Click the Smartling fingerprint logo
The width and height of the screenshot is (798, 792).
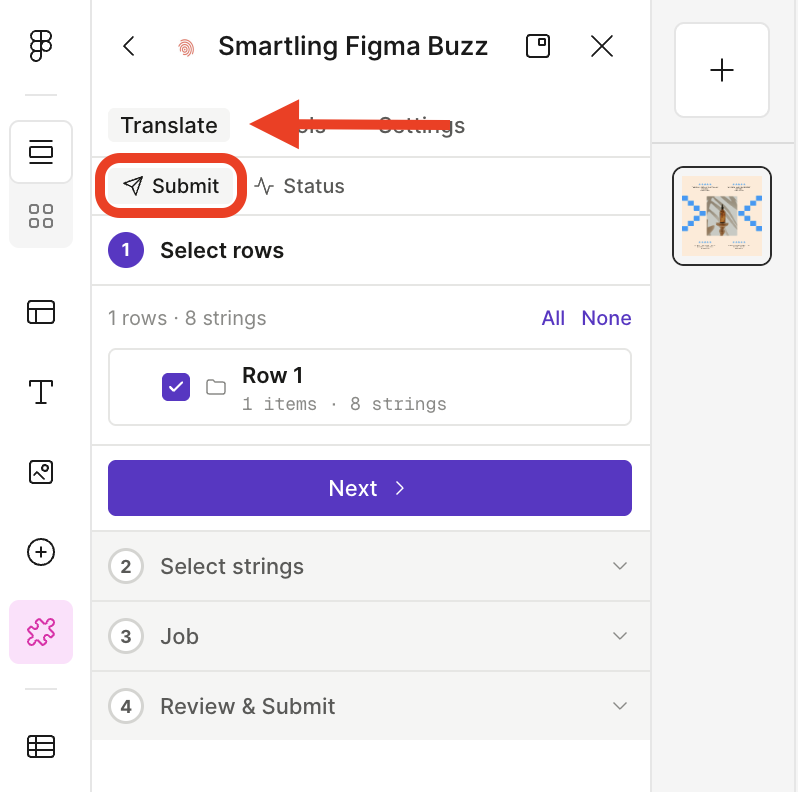186,48
